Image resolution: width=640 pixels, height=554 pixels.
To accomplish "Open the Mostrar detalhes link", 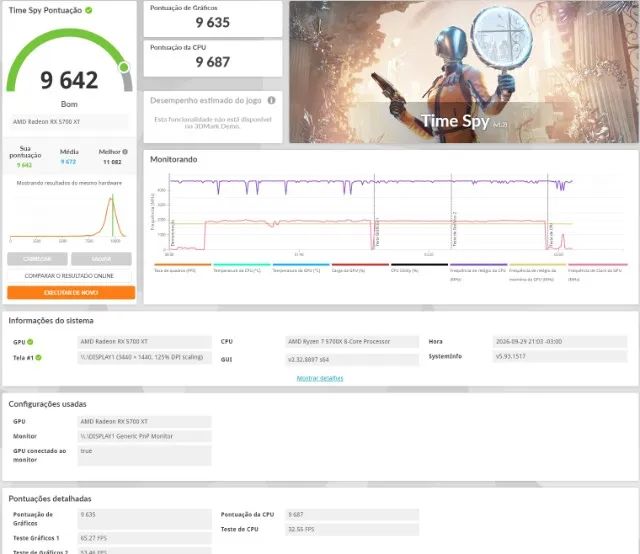I will pos(320,378).
